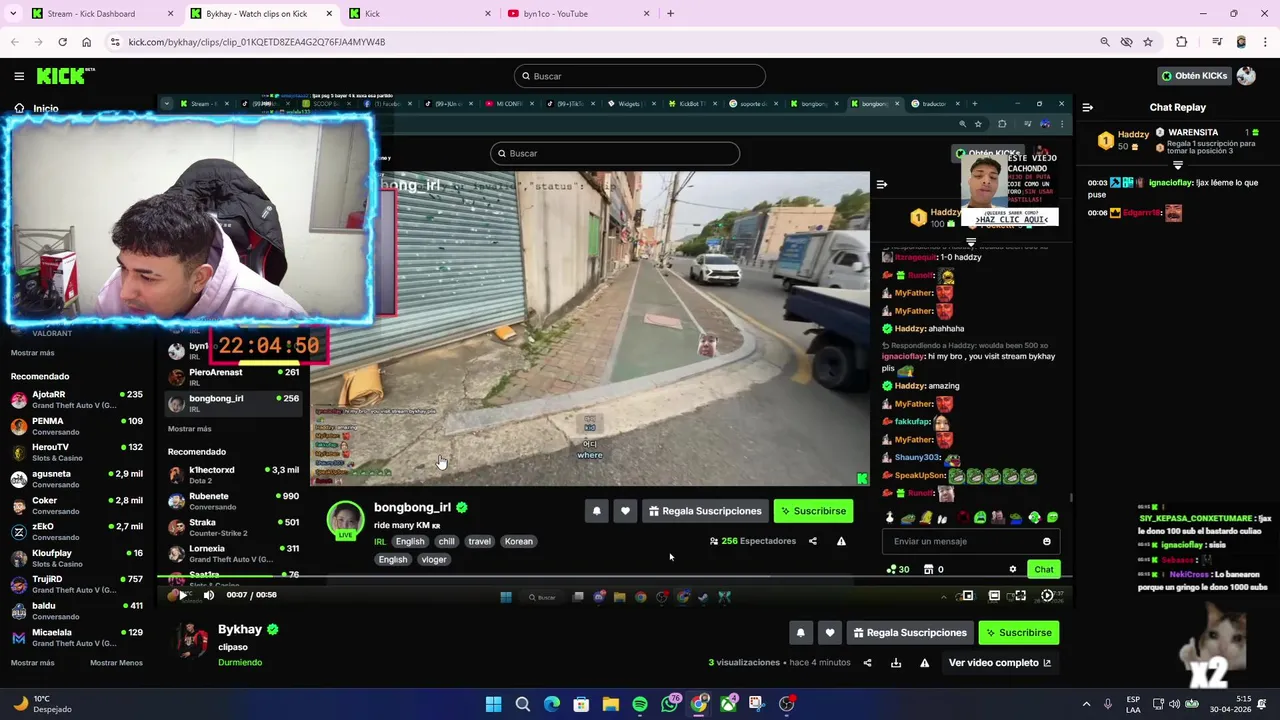Reload the page
The height and width of the screenshot is (720, 1280).
click(62, 42)
